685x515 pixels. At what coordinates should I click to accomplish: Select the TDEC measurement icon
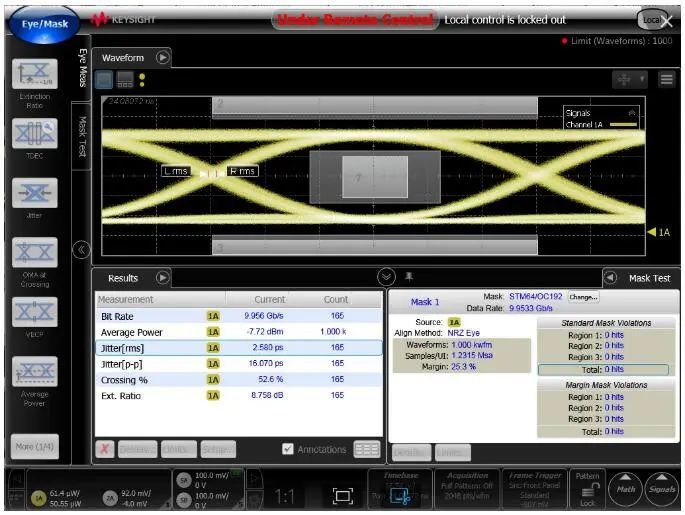coord(35,133)
